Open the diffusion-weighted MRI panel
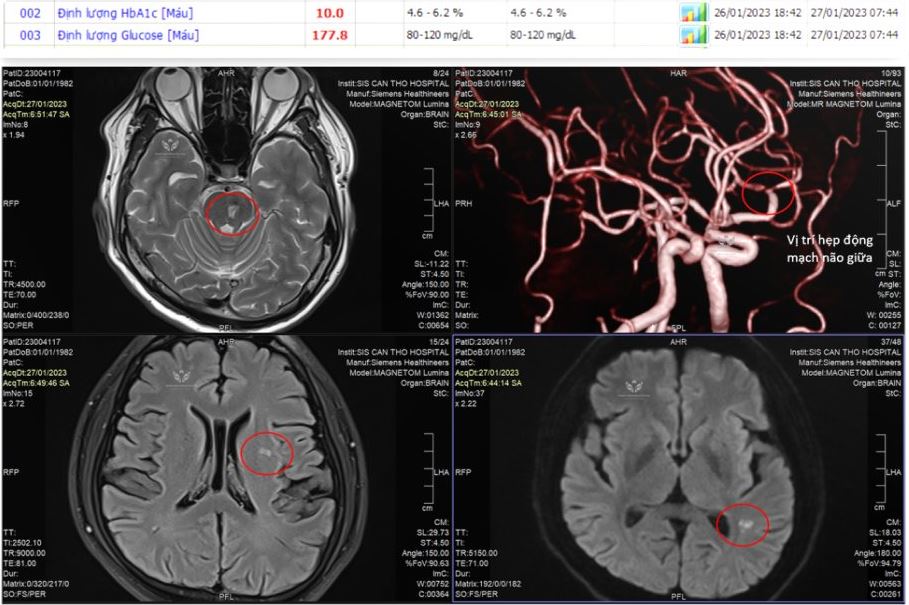 click(x=680, y=470)
